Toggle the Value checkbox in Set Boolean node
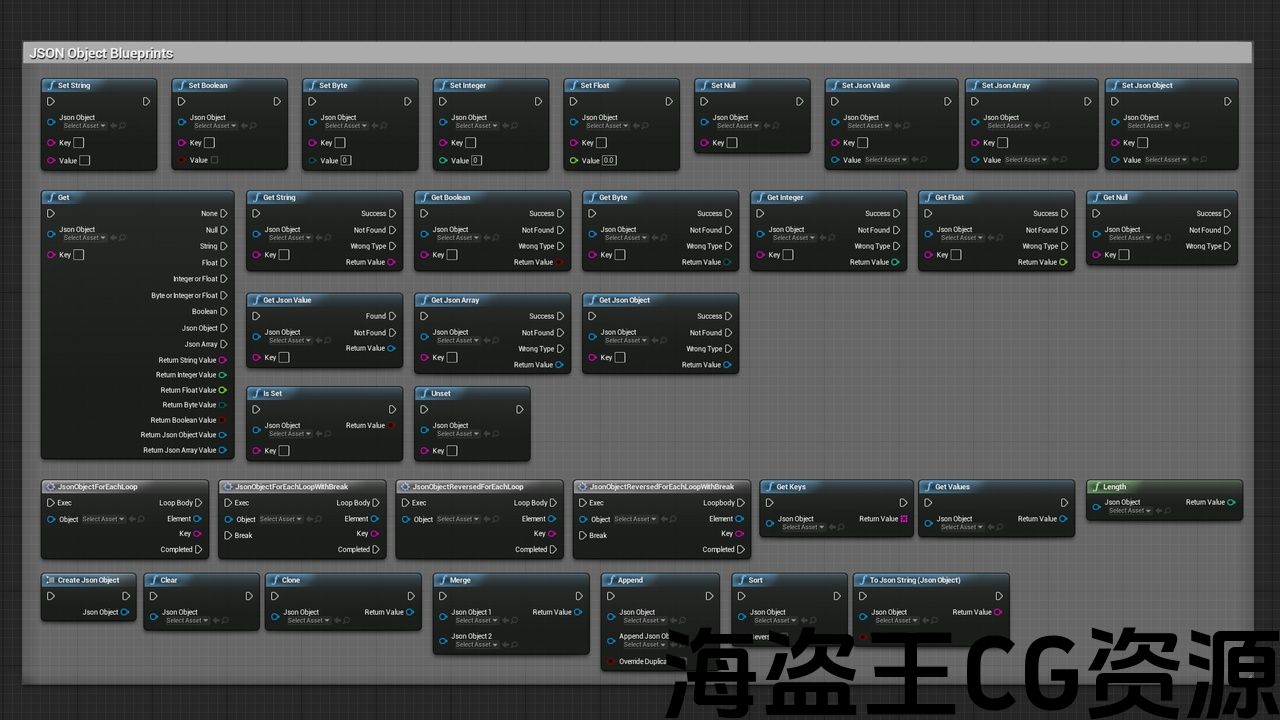 [x=214, y=160]
